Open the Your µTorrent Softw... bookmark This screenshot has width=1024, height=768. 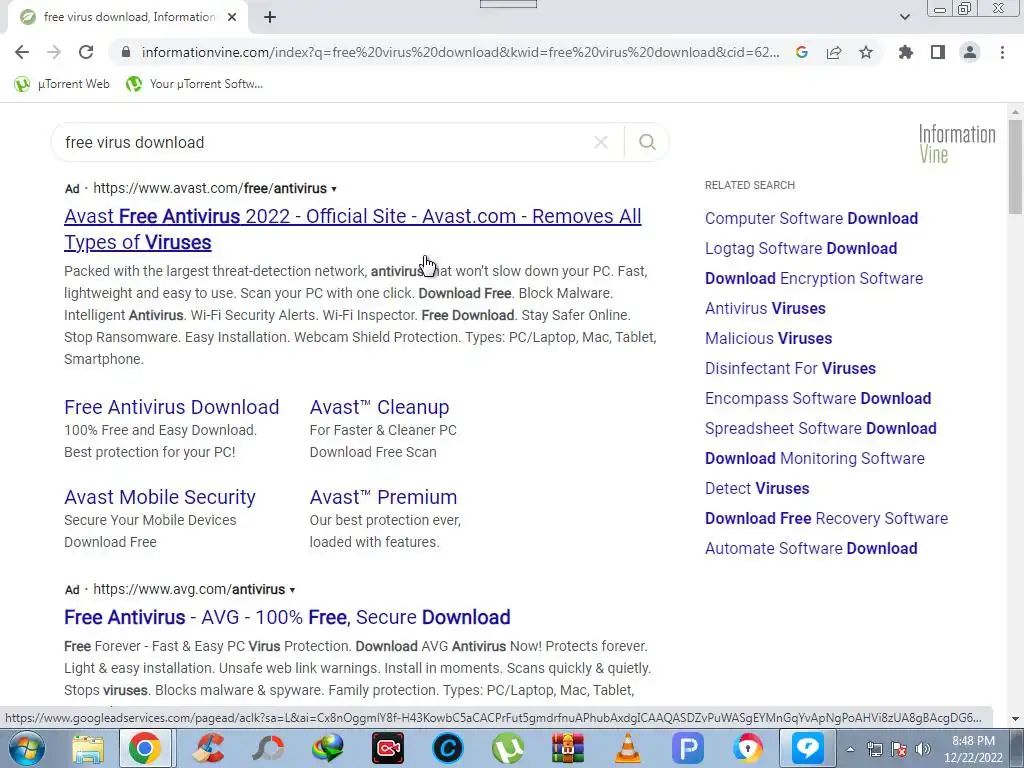coord(195,84)
